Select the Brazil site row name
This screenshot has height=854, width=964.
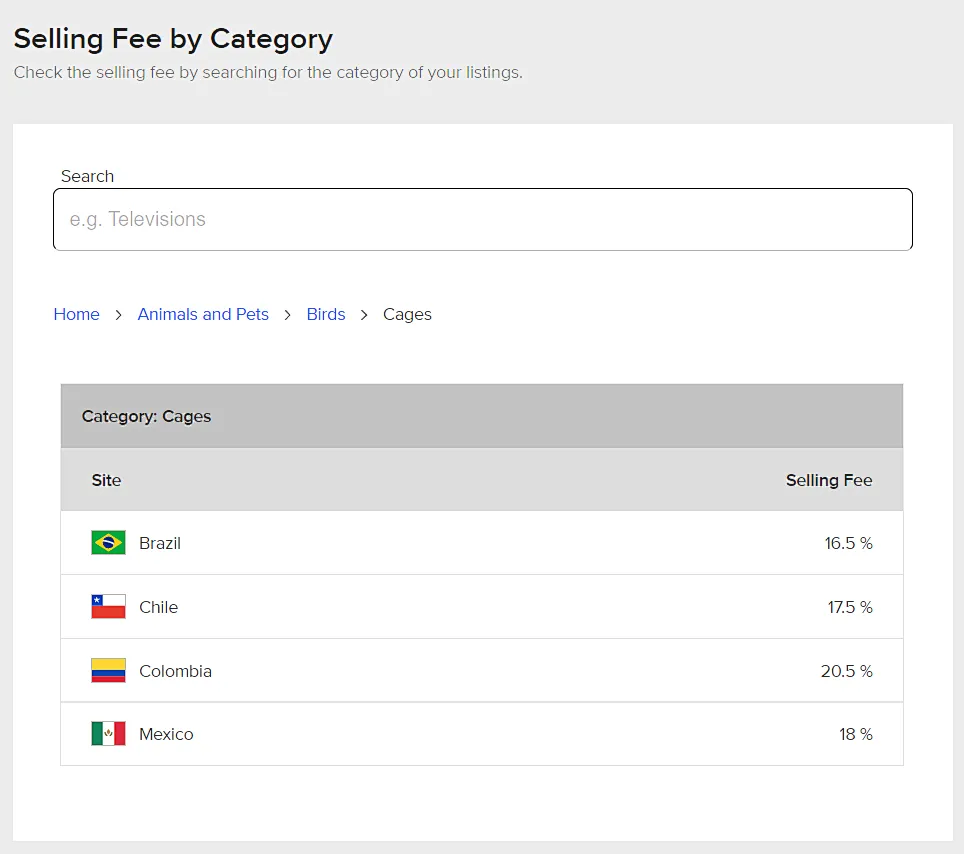tap(160, 544)
